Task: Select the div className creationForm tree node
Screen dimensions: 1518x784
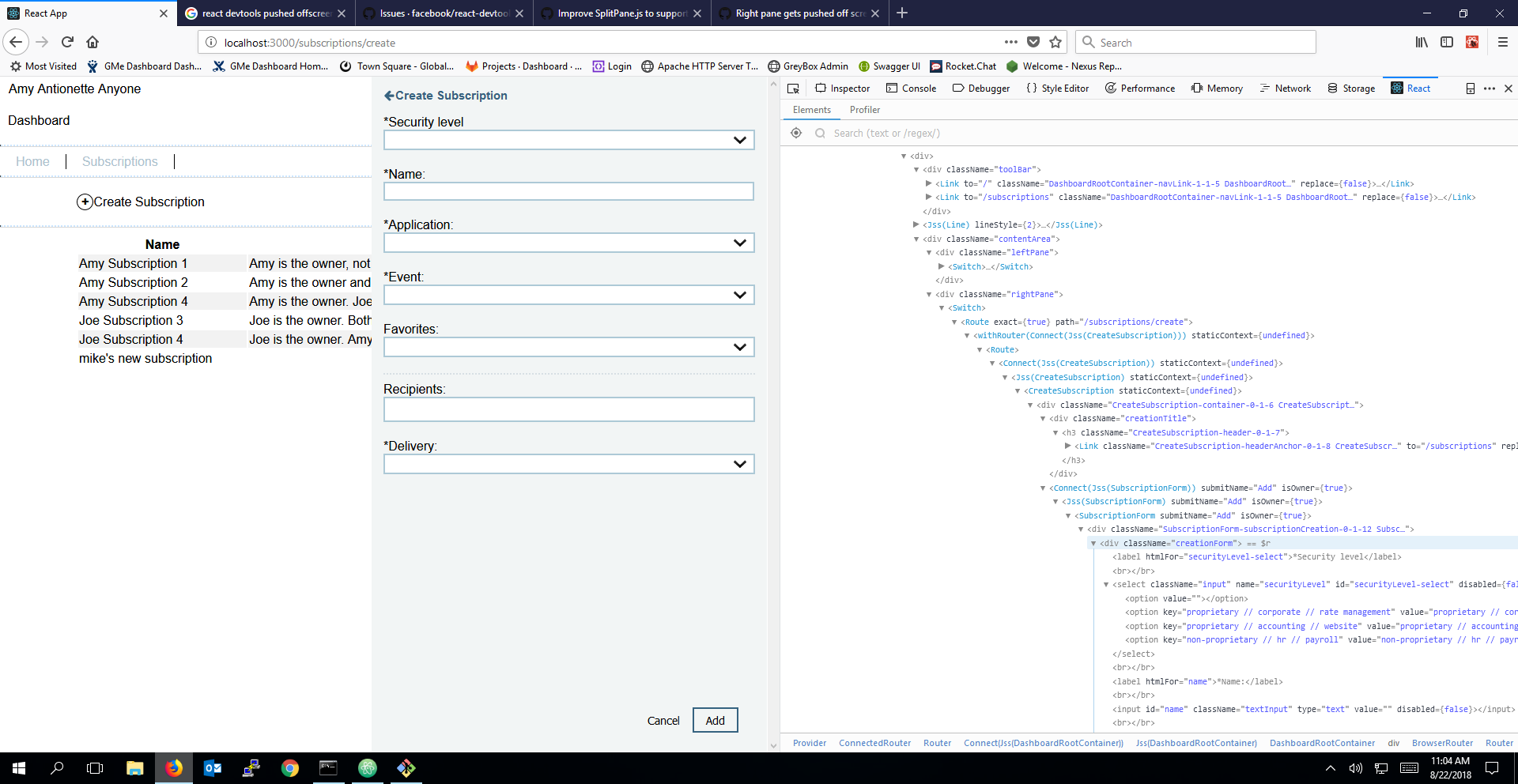Action: [x=1305, y=543]
